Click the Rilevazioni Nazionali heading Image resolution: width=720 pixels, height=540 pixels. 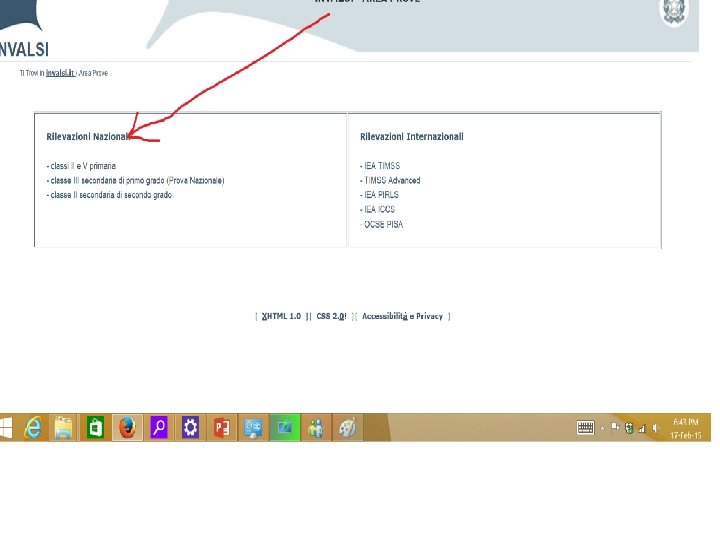coord(88,137)
